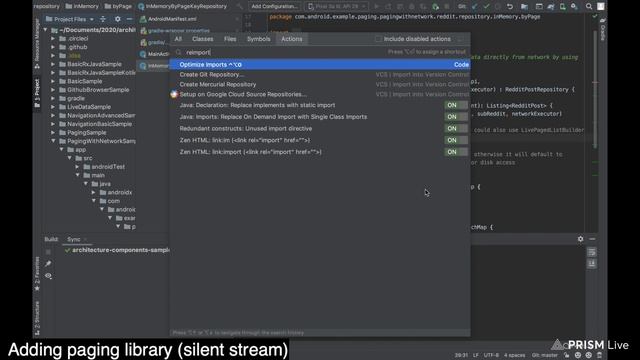
Task: Expand the BasicRxJavaSample folder
Action: [53, 64]
